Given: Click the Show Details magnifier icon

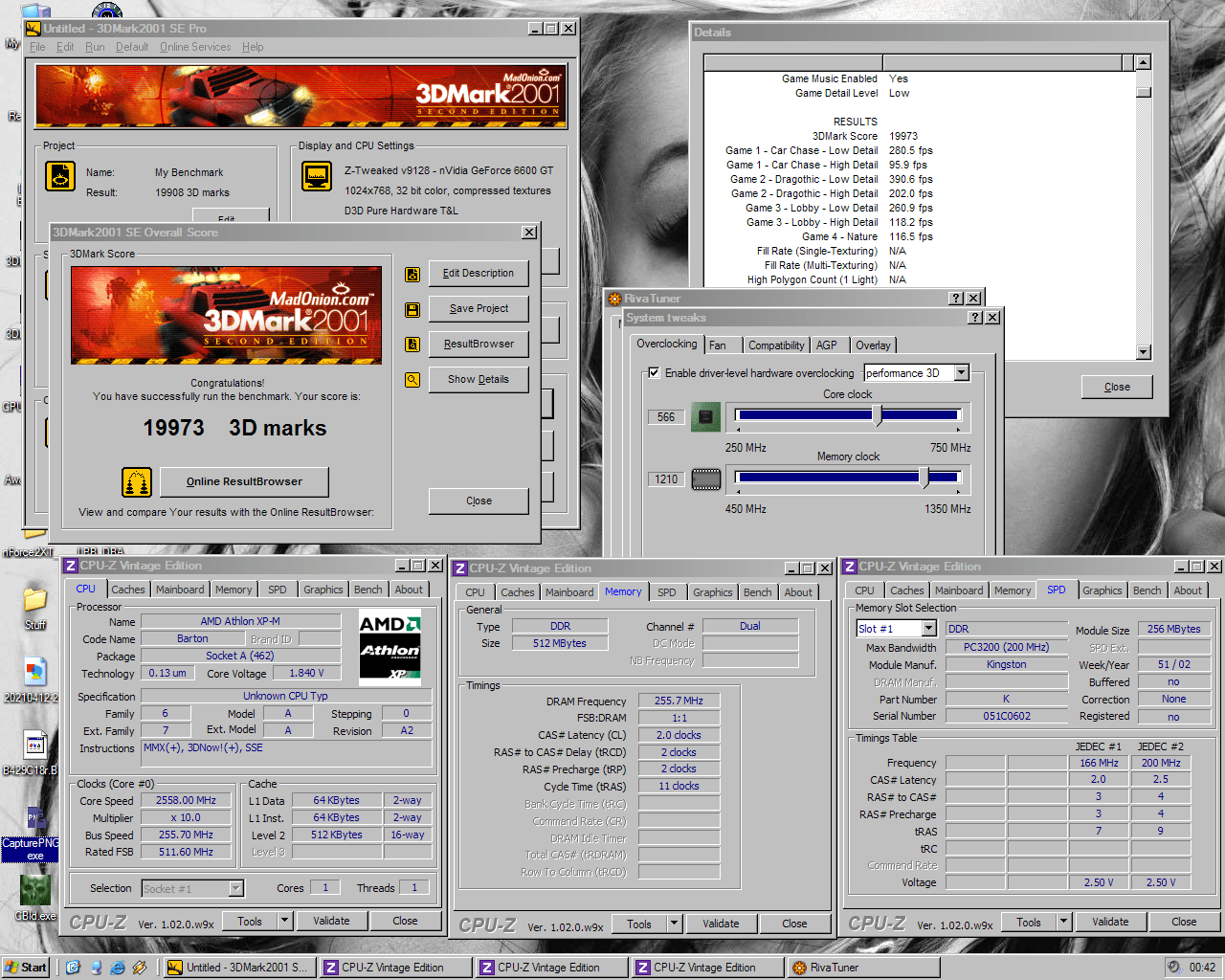Looking at the screenshot, I should [x=412, y=380].
